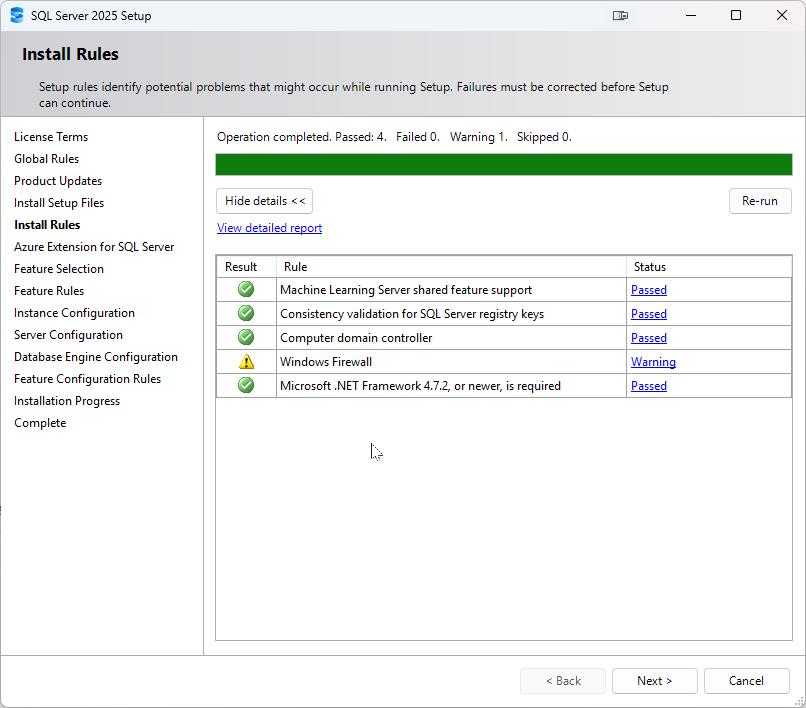
Task: Select Server Configuration step
Action: coord(68,335)
